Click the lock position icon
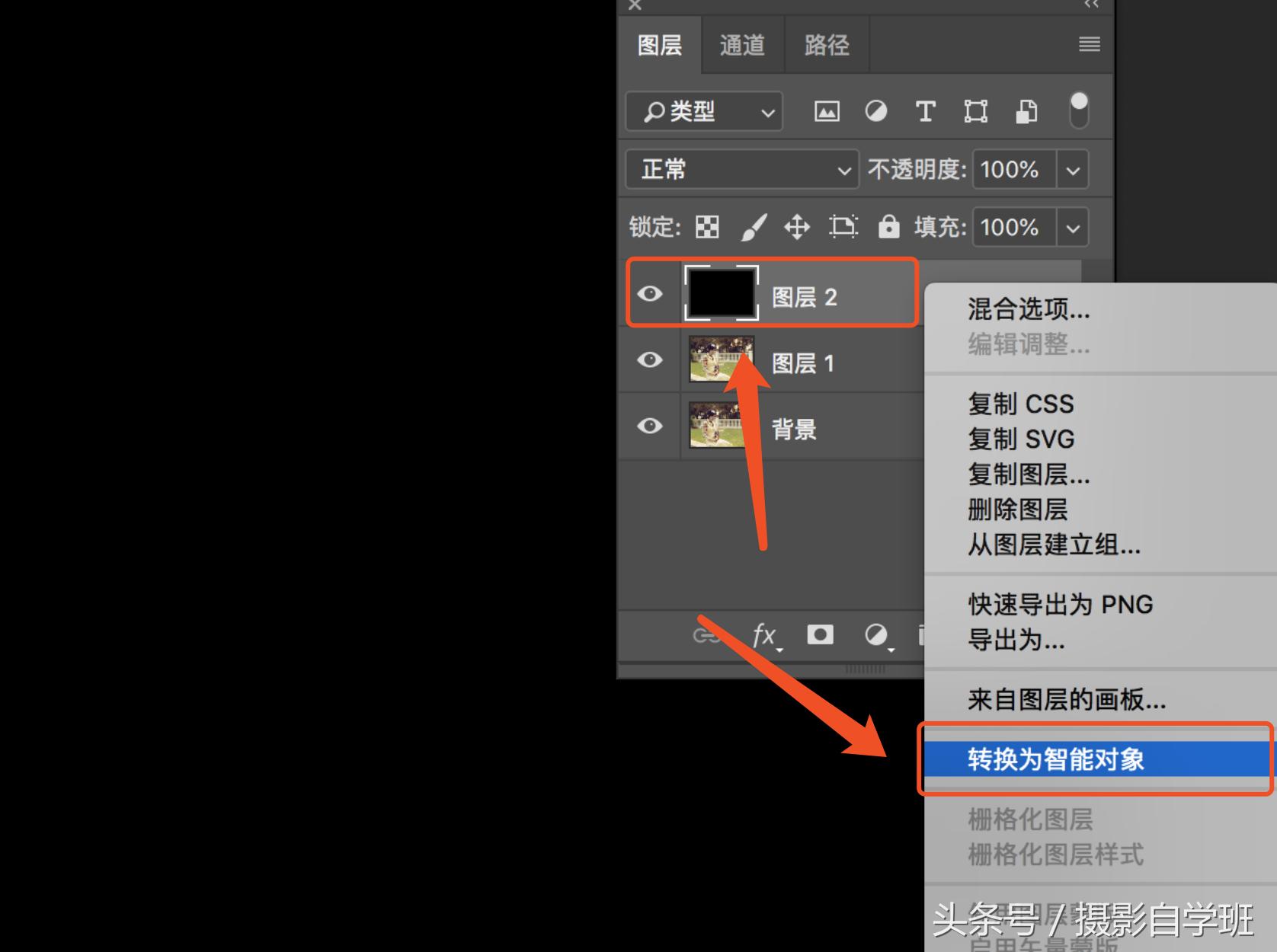The width and height of the screenshot is (1277, 952). (x=798, y=227)
